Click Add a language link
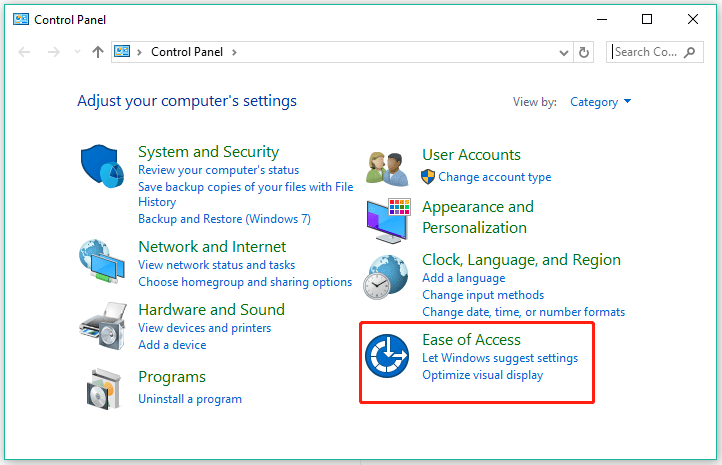This screenshot has width=722, height=465. 464,278
